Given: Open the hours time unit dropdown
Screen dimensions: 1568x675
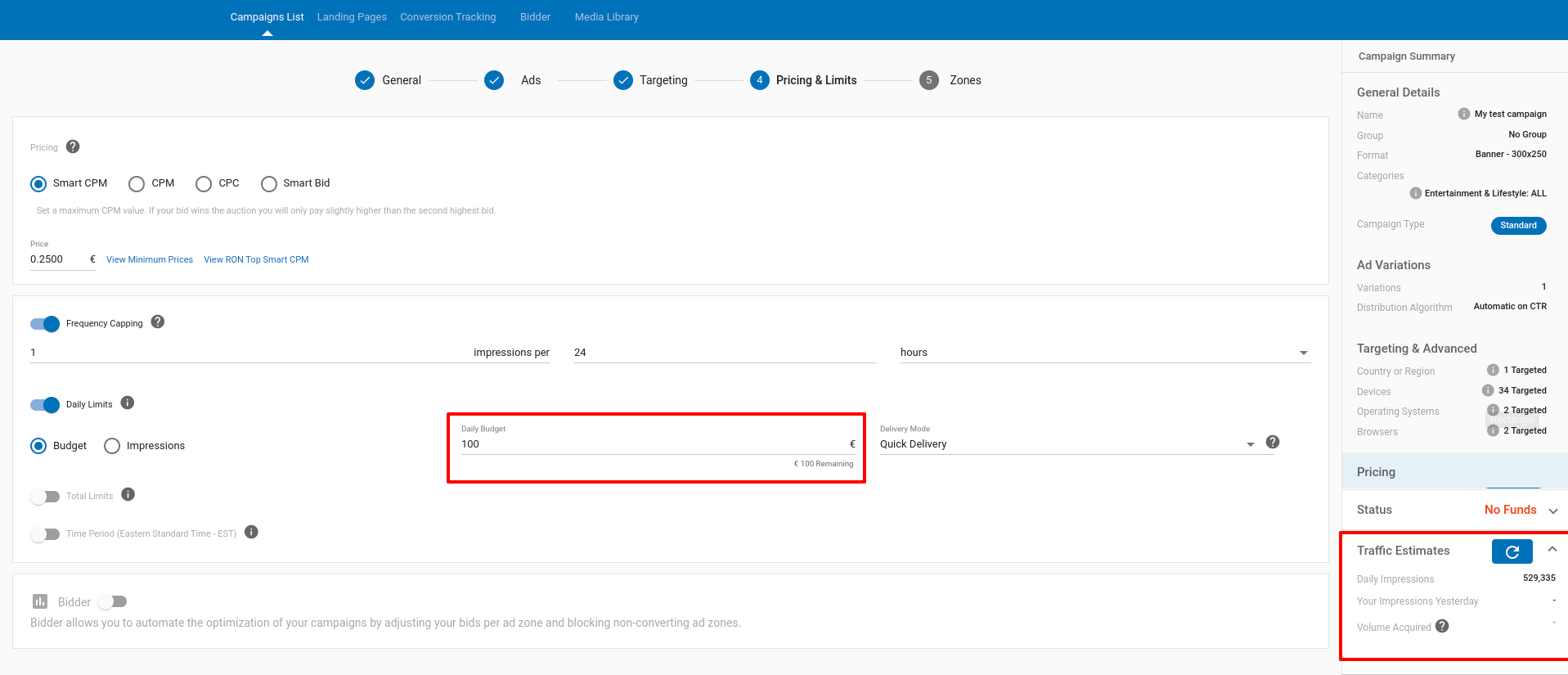Looking at the screenshot, I should pyautogui.click(x=1104, y=353).
